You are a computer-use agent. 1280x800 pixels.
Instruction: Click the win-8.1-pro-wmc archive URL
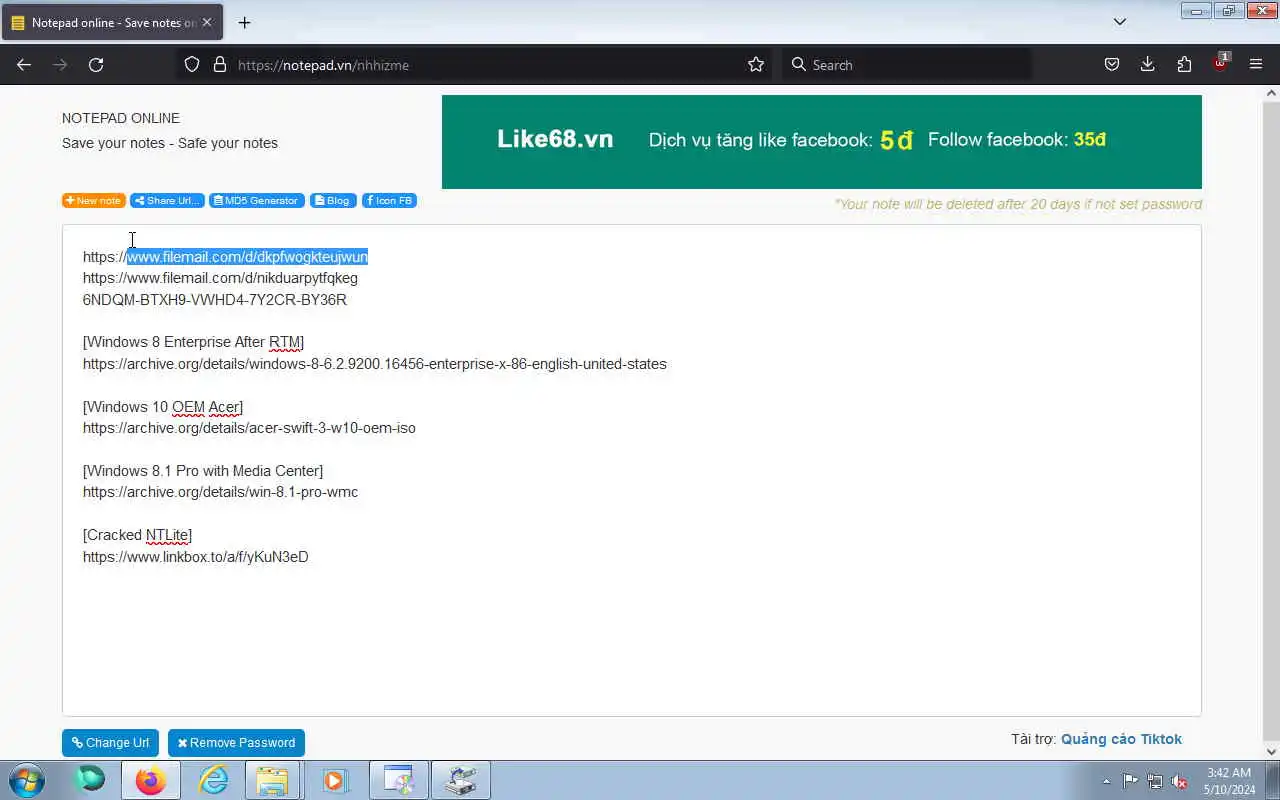(220, 492)
